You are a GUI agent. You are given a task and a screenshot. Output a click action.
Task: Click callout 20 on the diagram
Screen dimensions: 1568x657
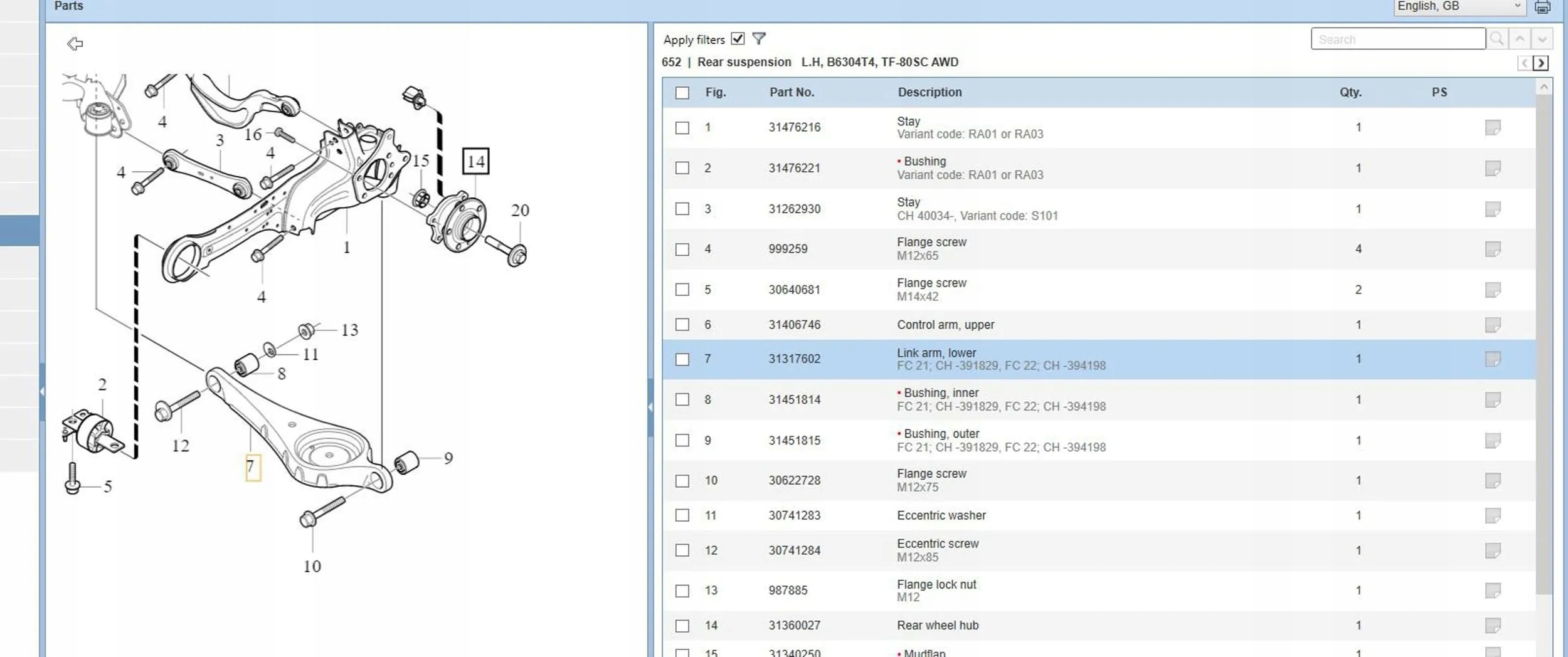pyautogui.click(x=520, y=210)
